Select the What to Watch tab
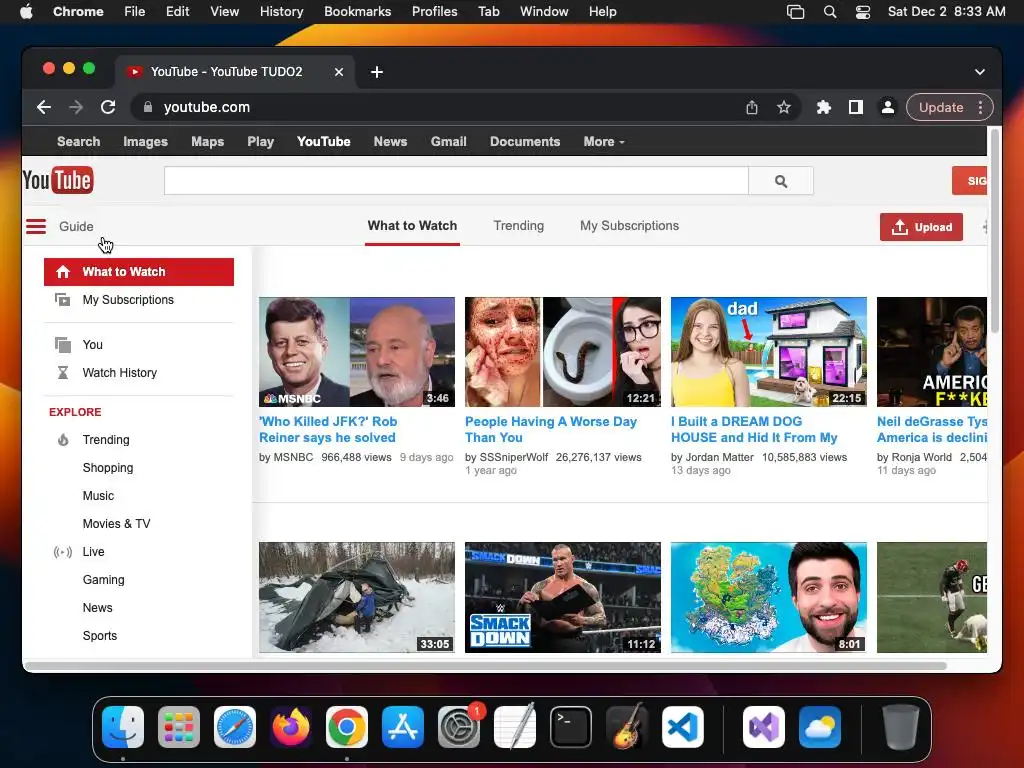This screenshot has height=768, width=1024. 412,226
